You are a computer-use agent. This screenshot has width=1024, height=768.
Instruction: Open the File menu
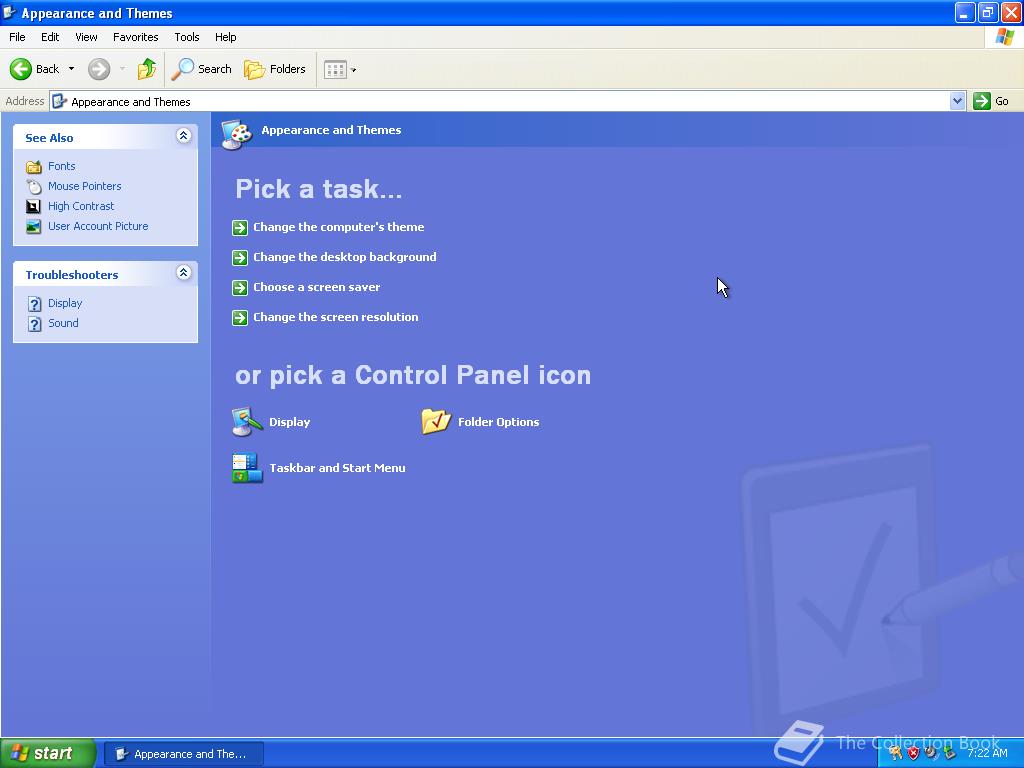[x=17, y=37]
